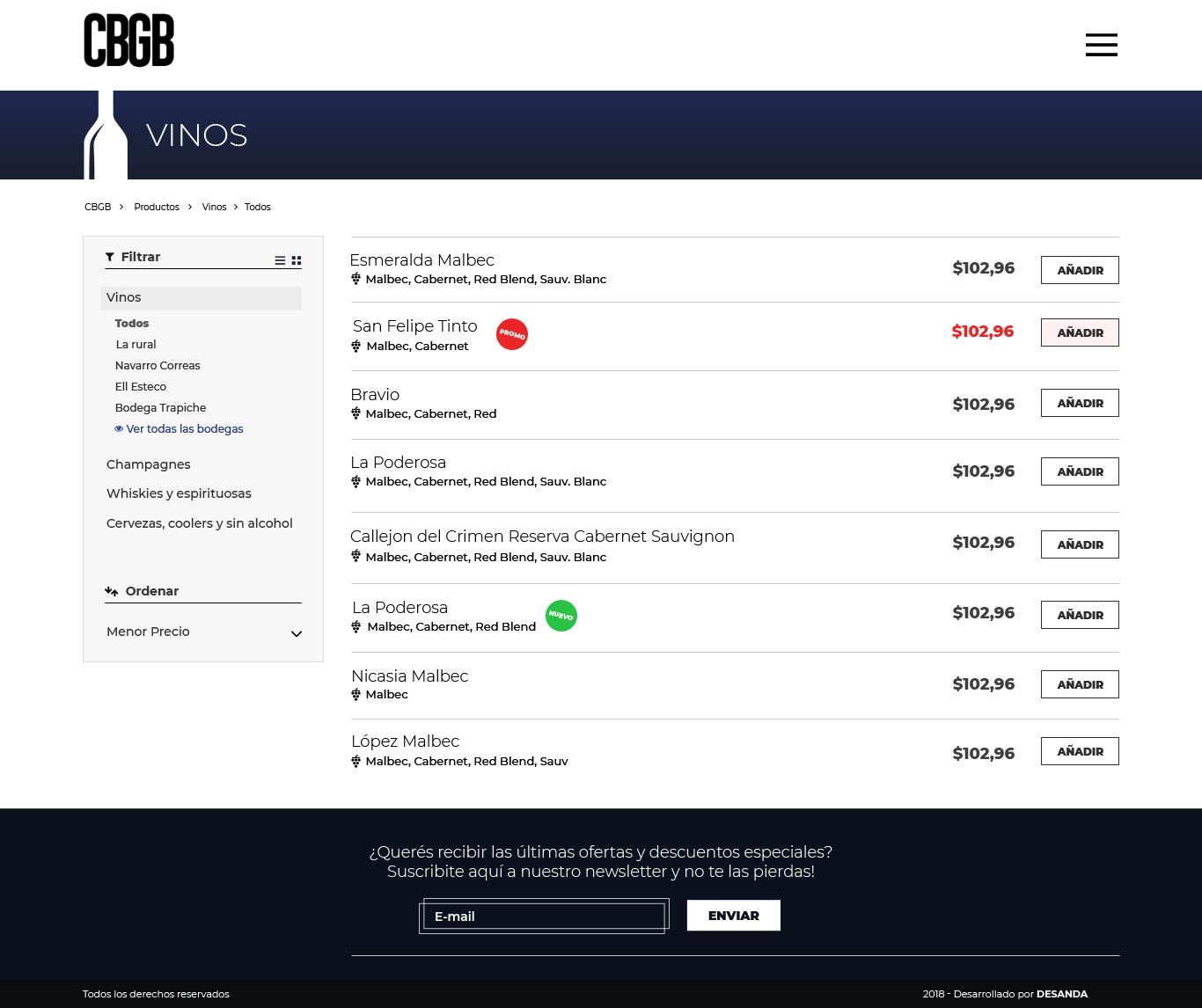Click the Ordenar heading
Screen dimensions: 1202x1008
pyautogui.click(x=152, y=591)
